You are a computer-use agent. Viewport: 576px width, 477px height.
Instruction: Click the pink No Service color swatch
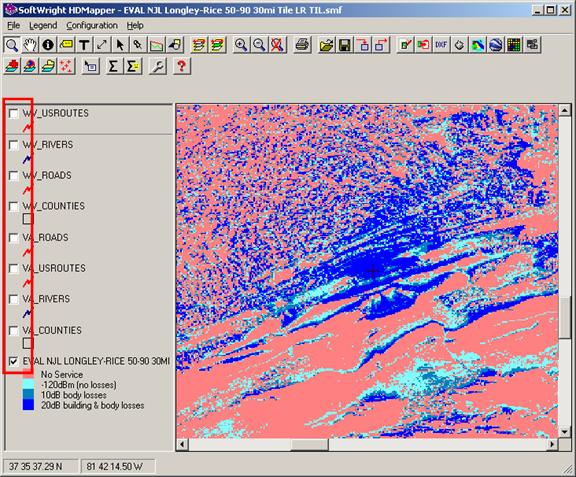click(x=28, y=375)
